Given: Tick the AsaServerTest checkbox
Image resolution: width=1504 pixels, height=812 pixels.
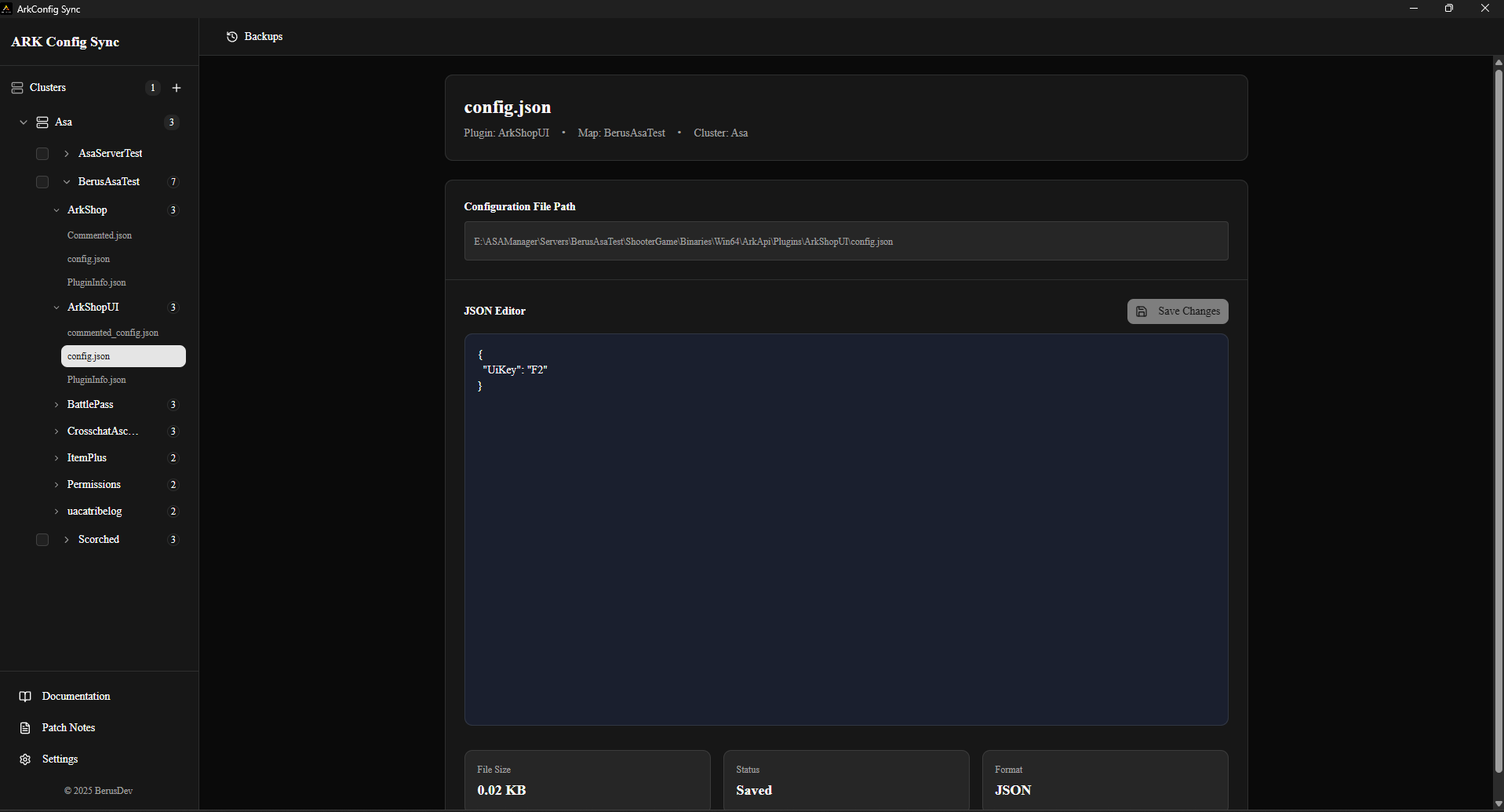Looking at the screenshot, I should 42,154.
